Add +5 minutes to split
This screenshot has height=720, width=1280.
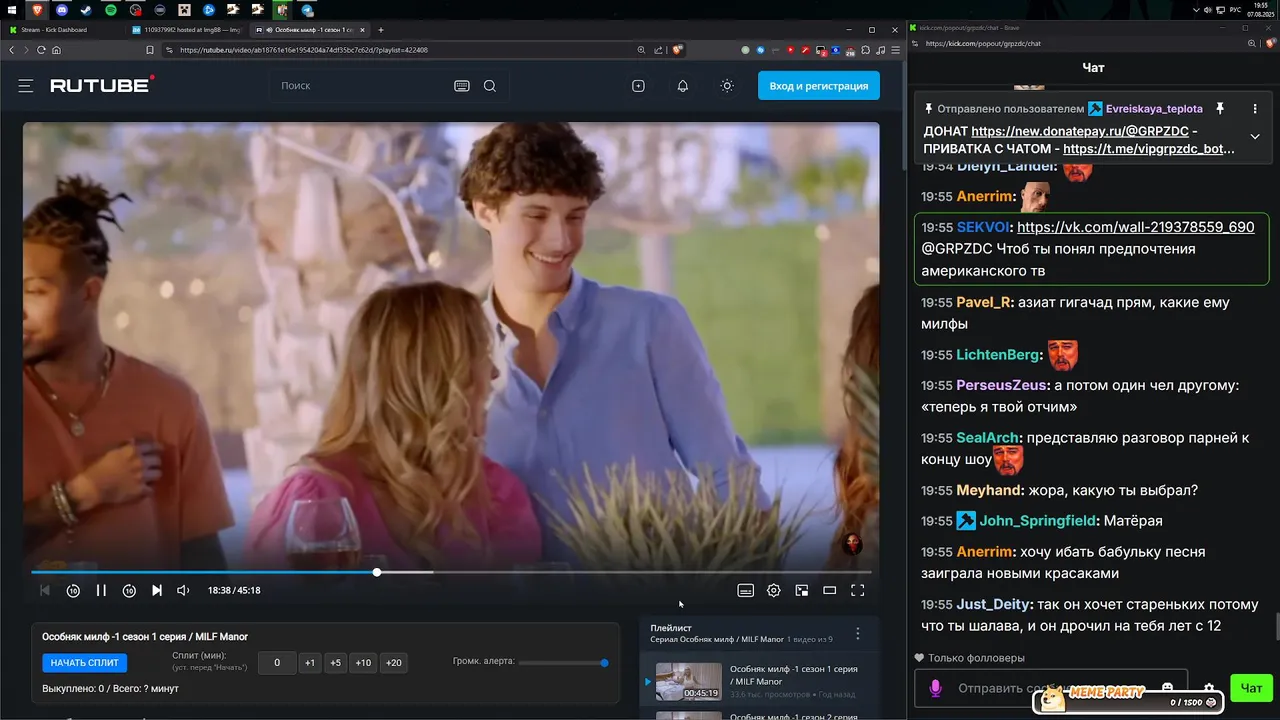click(335, 662)
